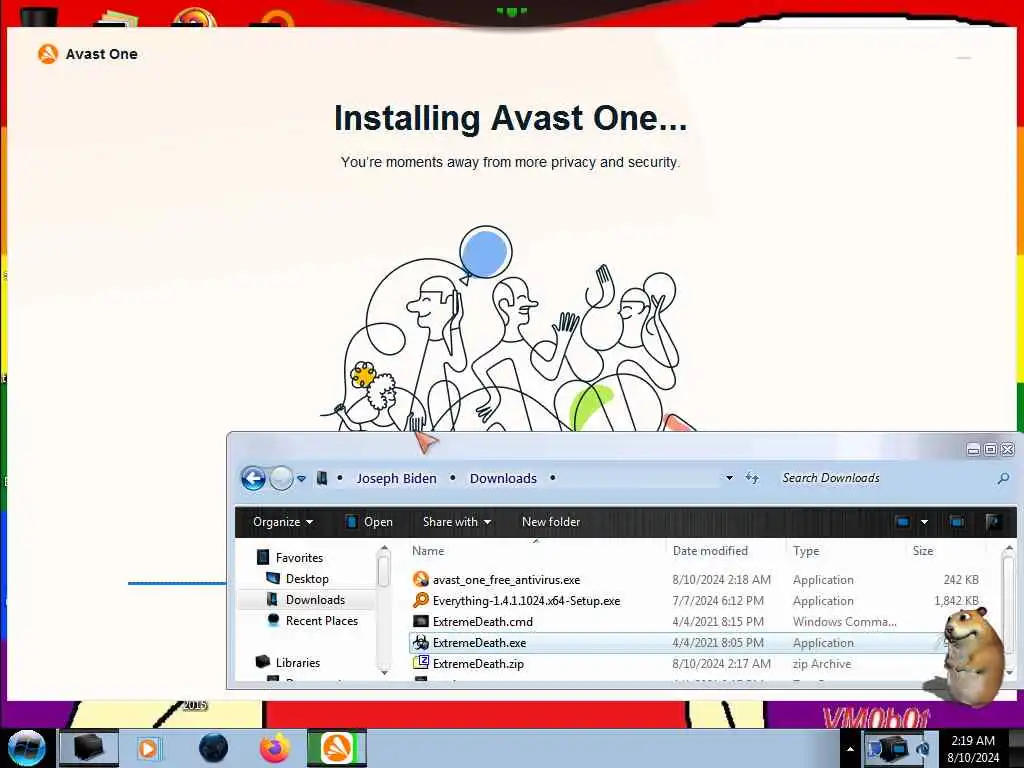This screenshot has width=1024, height=768.
Task: Click the change view icon
Action: [903, 522]
